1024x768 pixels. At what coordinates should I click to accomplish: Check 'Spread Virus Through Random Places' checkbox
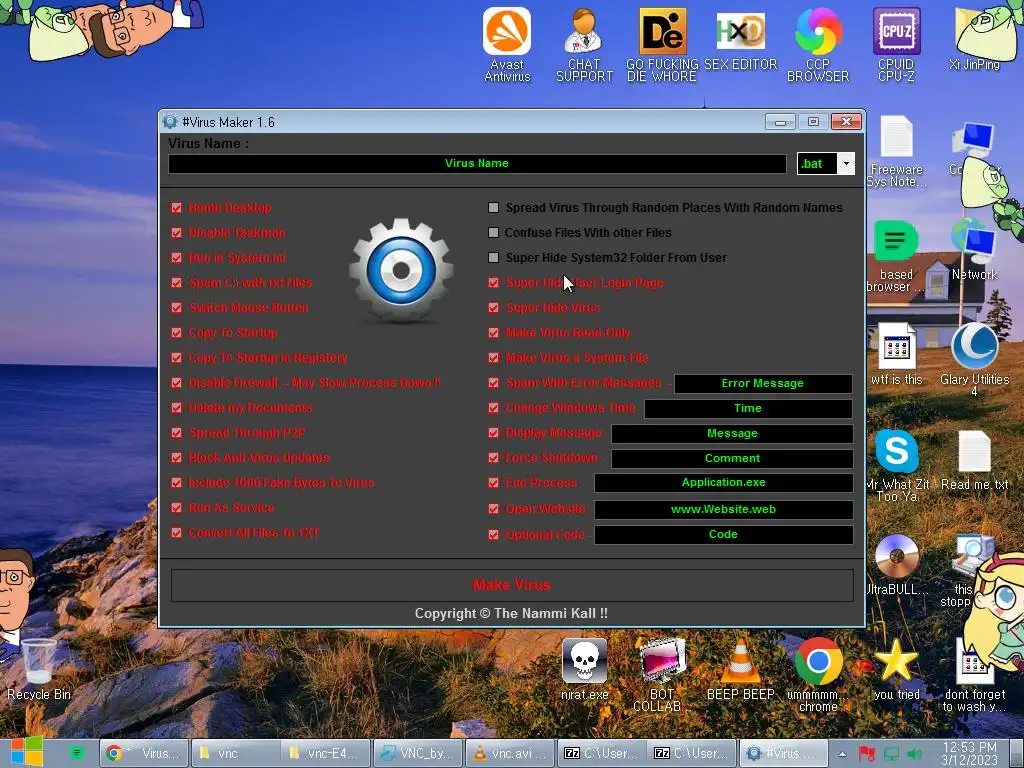[x=494, y=208]
